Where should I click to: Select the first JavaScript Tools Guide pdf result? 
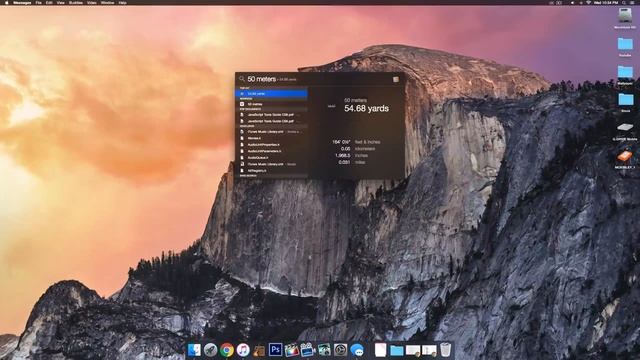click(271, 115)
